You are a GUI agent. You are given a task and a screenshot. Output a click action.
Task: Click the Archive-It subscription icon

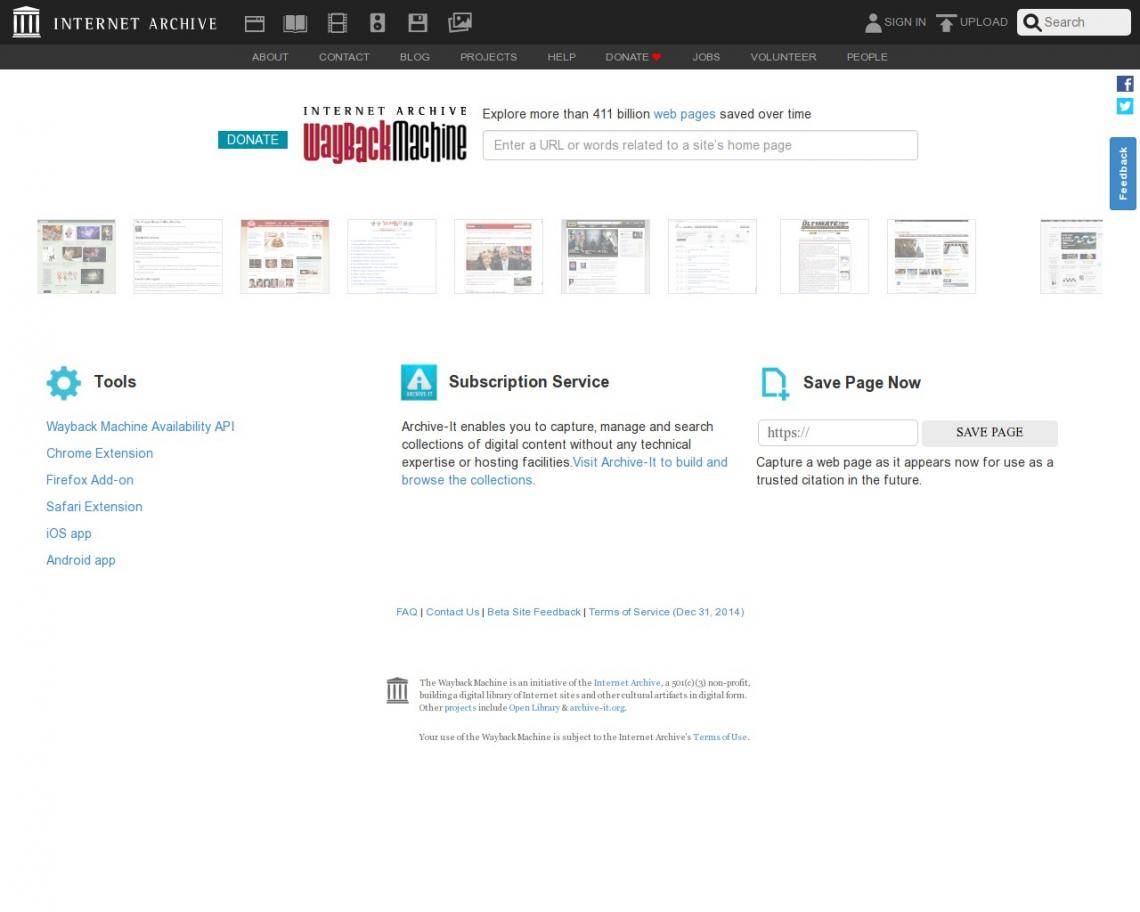(x=419, y=383)
